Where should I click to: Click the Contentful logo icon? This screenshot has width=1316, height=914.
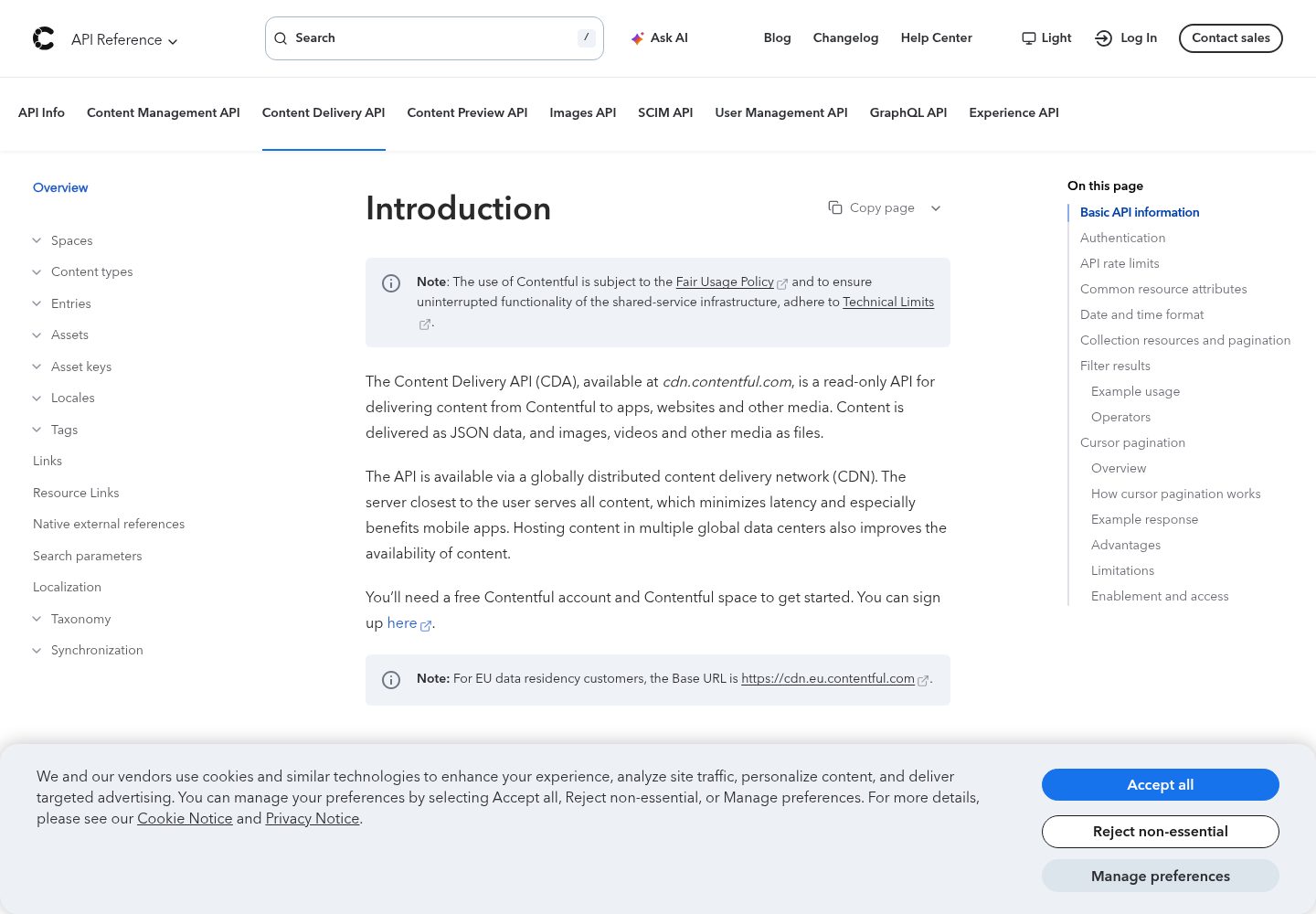(x=44, y=38)
